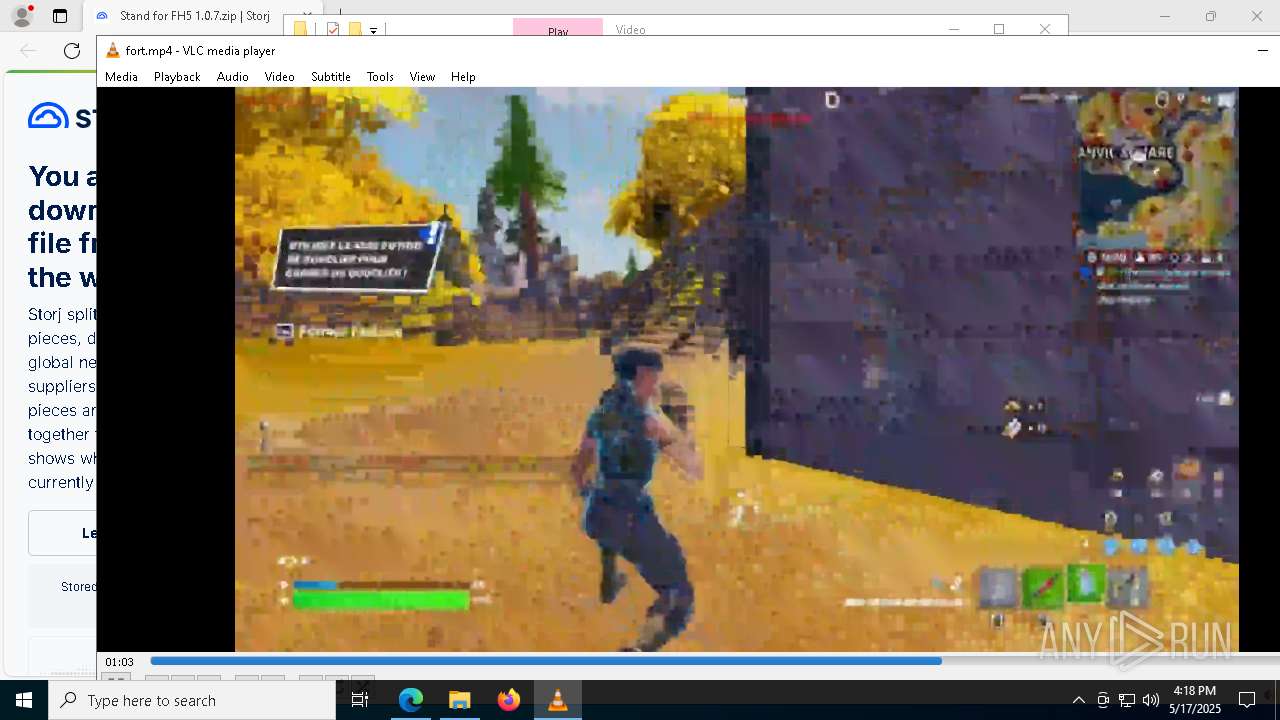1280x720 pixels.
Task: Open the clock showing 4:18 PM
Action: coord(1195,700)
